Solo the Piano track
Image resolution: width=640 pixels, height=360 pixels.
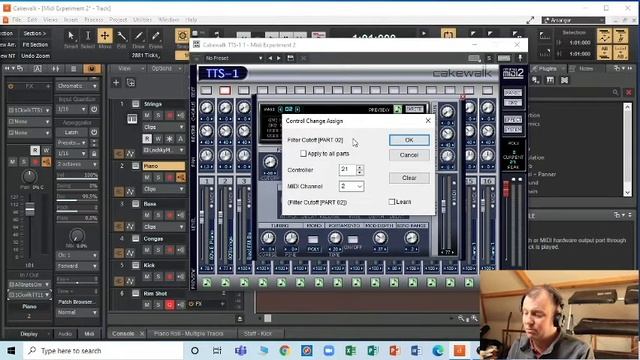pyautogui.click(x=158, y=178)
